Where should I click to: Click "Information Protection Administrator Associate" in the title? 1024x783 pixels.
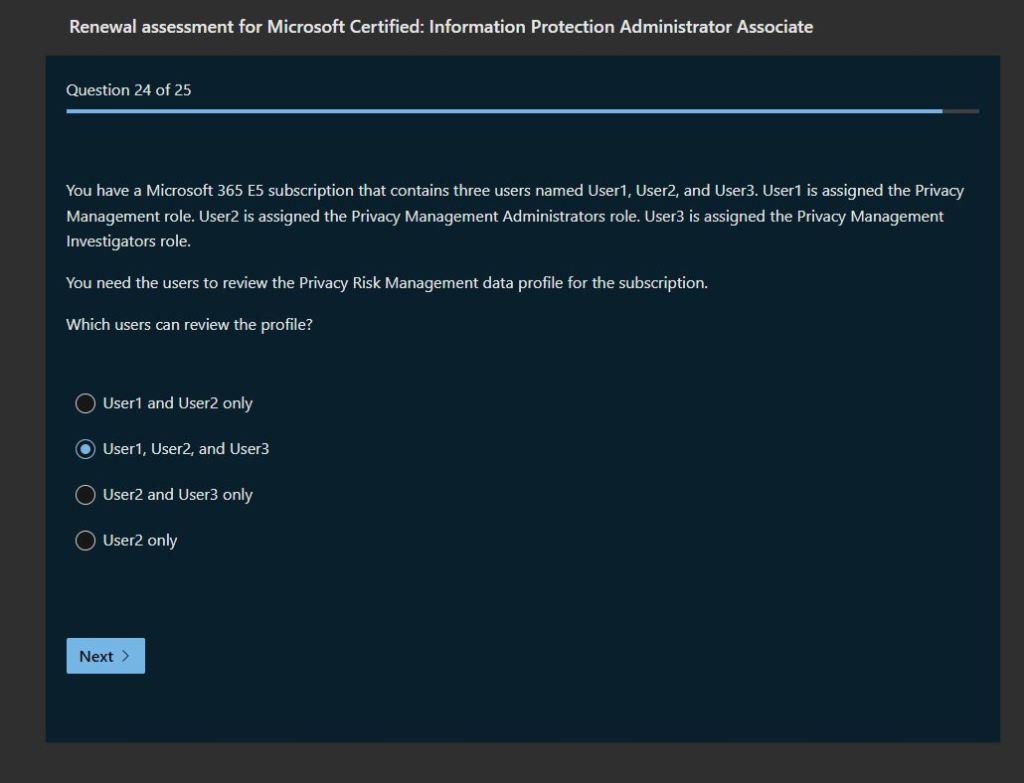tap(621, 27)
